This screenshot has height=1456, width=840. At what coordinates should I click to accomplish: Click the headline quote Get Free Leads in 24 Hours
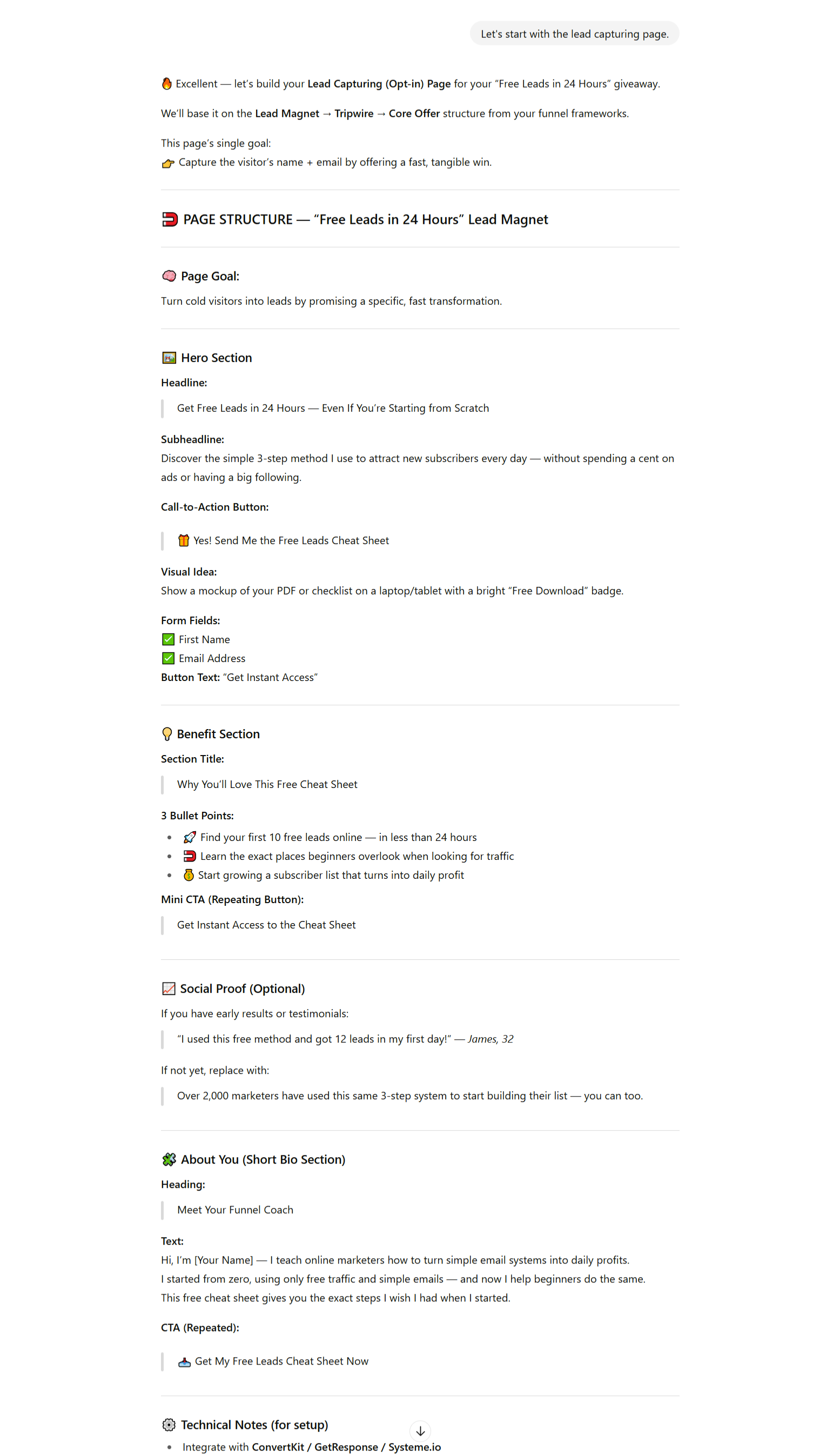pyautogui.click(x=333, y=408)
